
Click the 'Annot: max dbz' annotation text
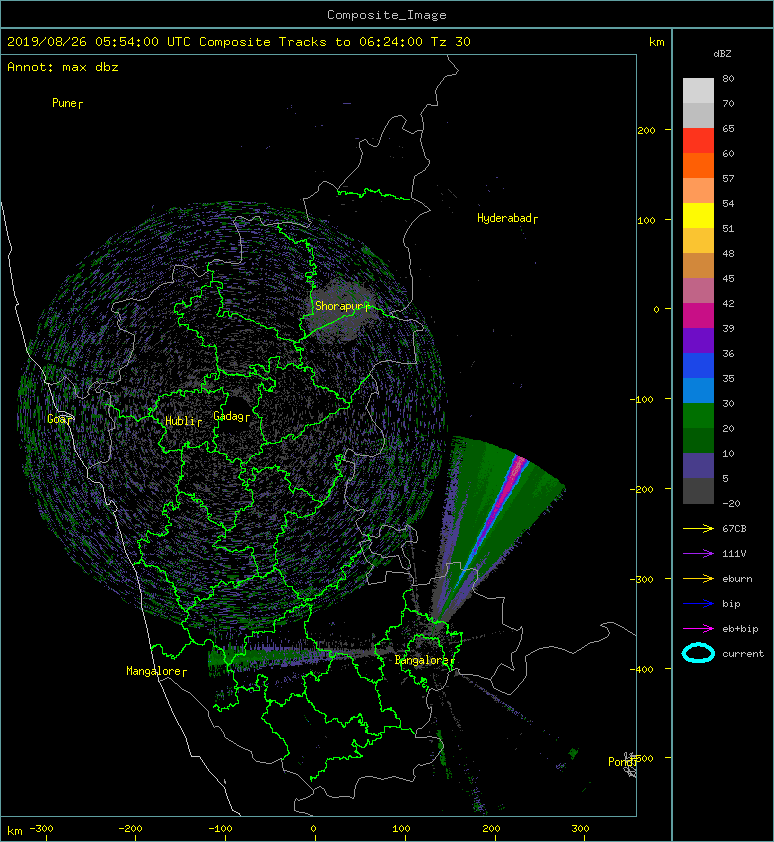pyautogui.click(x=63, y=67)
